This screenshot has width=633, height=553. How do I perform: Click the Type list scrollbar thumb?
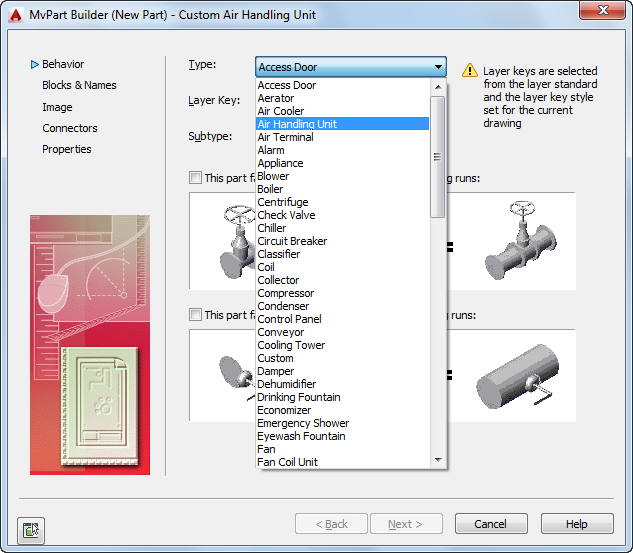click(438, 157)
